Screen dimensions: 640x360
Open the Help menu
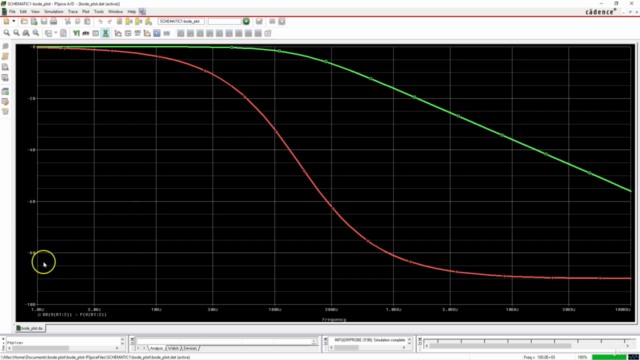click(x=131, y=12)
